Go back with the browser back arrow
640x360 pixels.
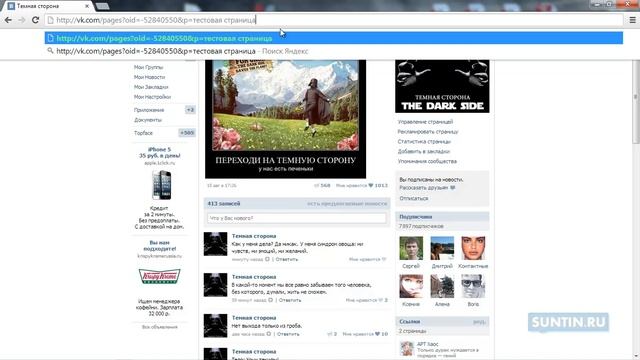(x=8, y=20)
